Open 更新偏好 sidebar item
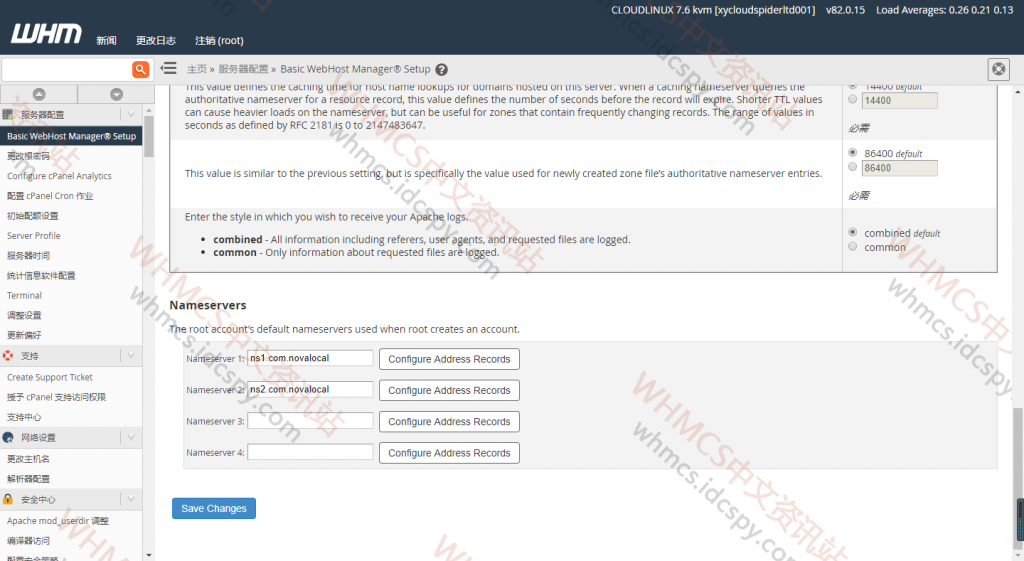The height and width of the screenshot is (561, 1024). [24, 335]
